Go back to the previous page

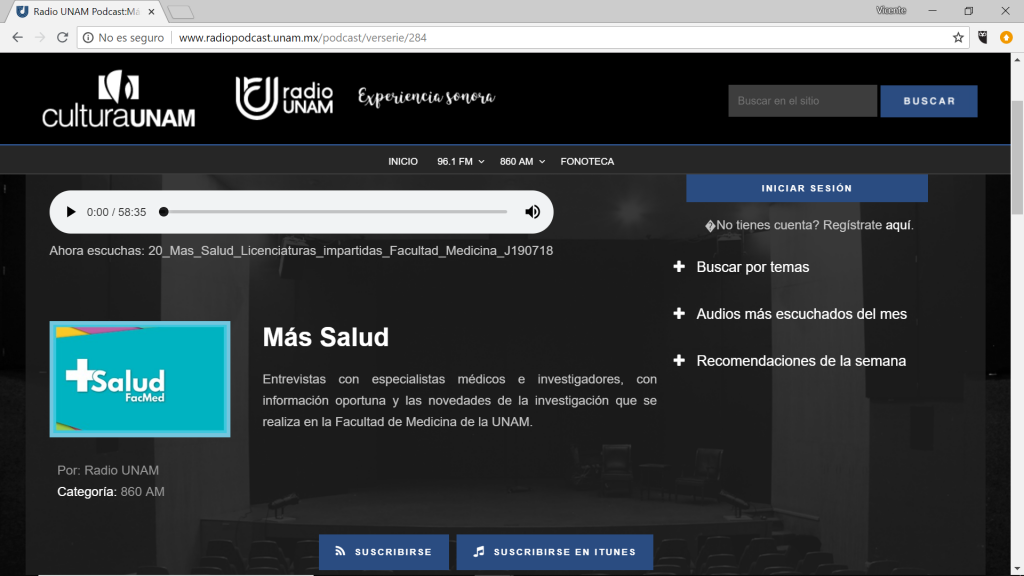(18, 37)
